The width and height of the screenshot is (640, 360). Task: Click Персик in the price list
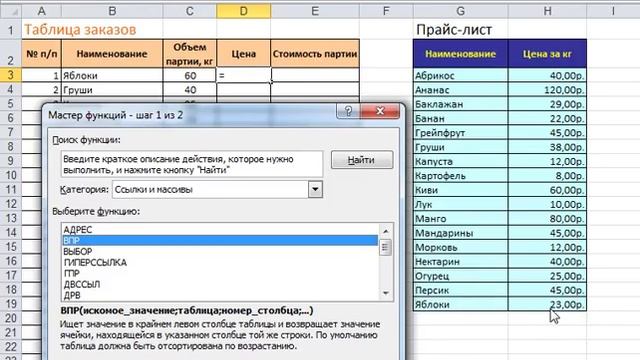(x=460, y=290)
